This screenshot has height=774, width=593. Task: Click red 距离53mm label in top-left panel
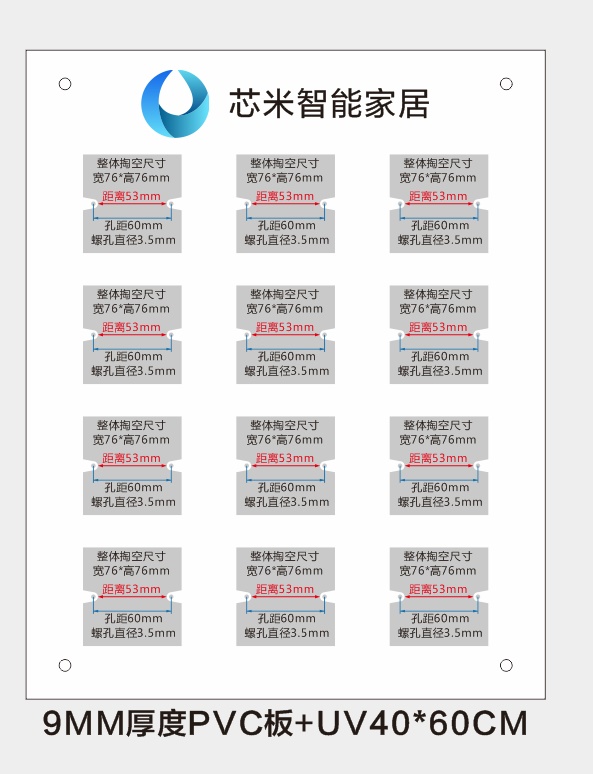(131, 196)
